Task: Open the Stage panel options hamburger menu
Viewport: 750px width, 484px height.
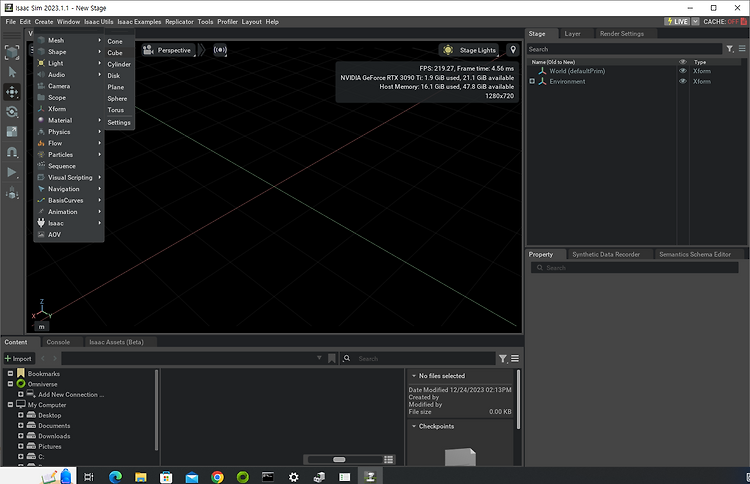Action: 742,49
